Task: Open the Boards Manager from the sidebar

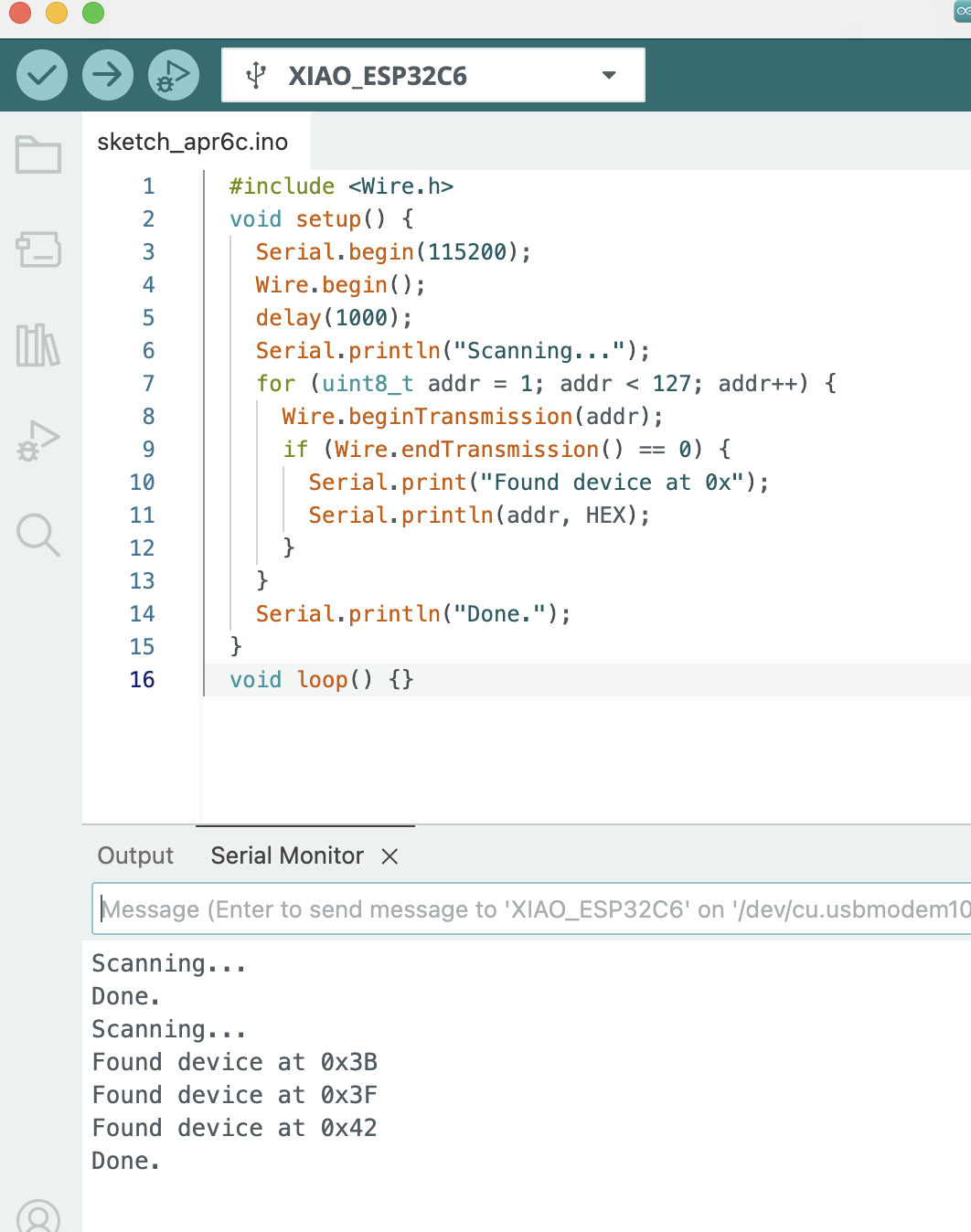Action: tap(38, 250)
